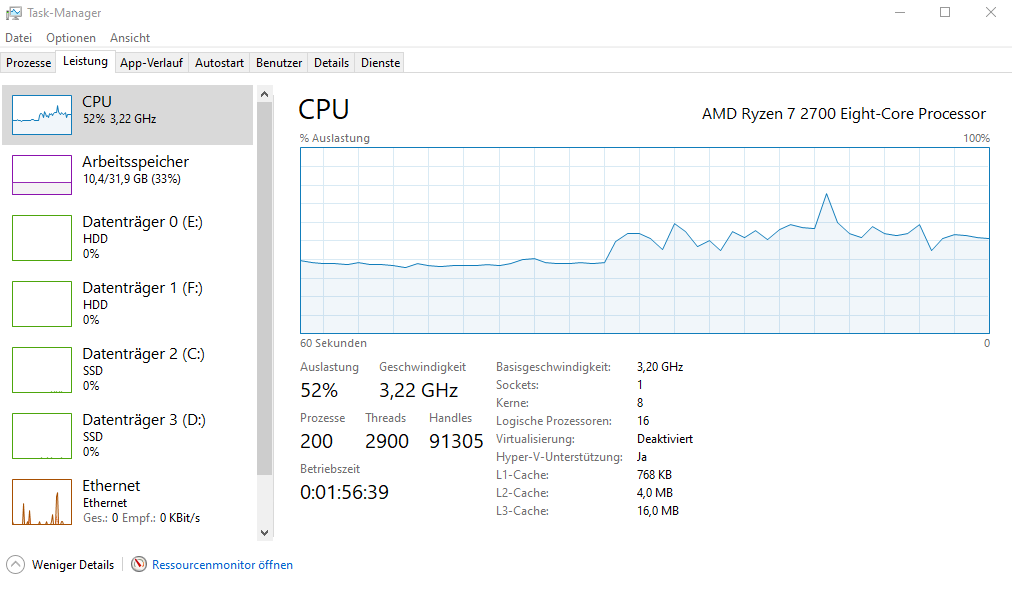Viewport: 1012px width, 589px height.
Task: Select the CPU usage mini graph thumbnail
Action: point(42,115)
